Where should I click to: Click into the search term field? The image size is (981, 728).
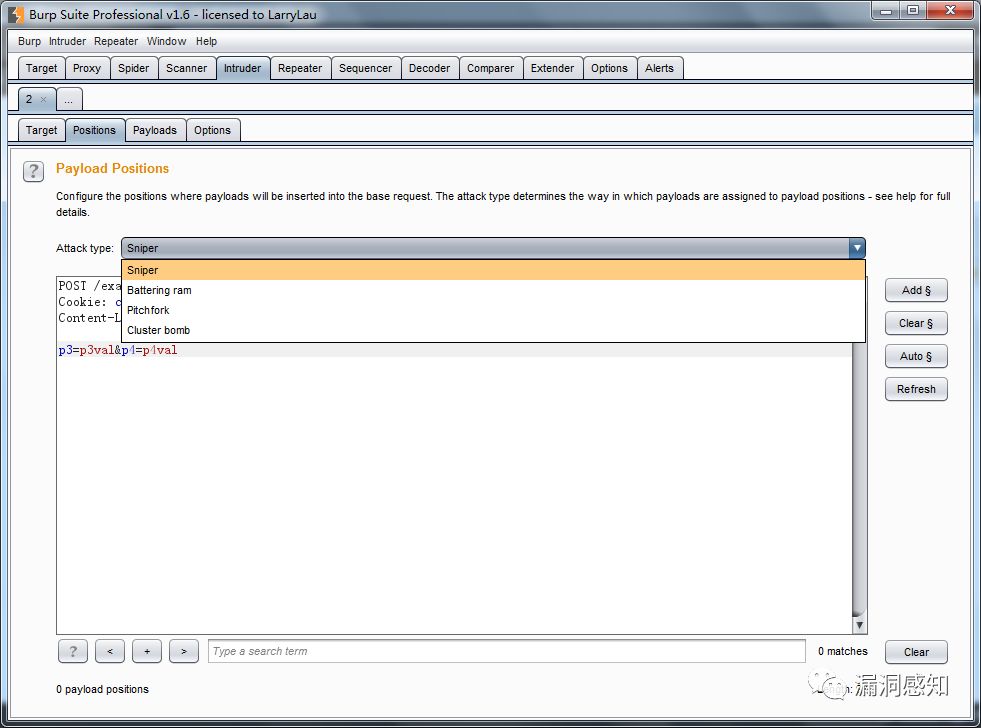pyautogui.click(x=507, y=651)
